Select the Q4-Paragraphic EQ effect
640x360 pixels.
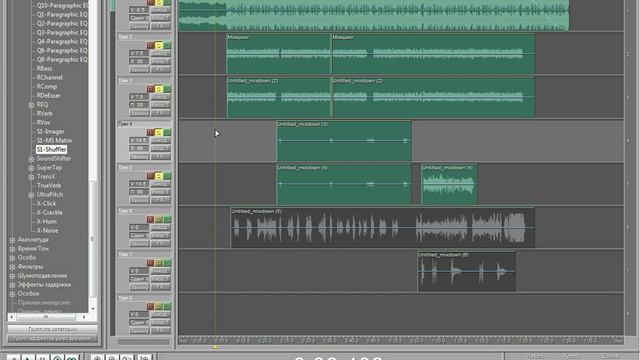click(62, 42)
